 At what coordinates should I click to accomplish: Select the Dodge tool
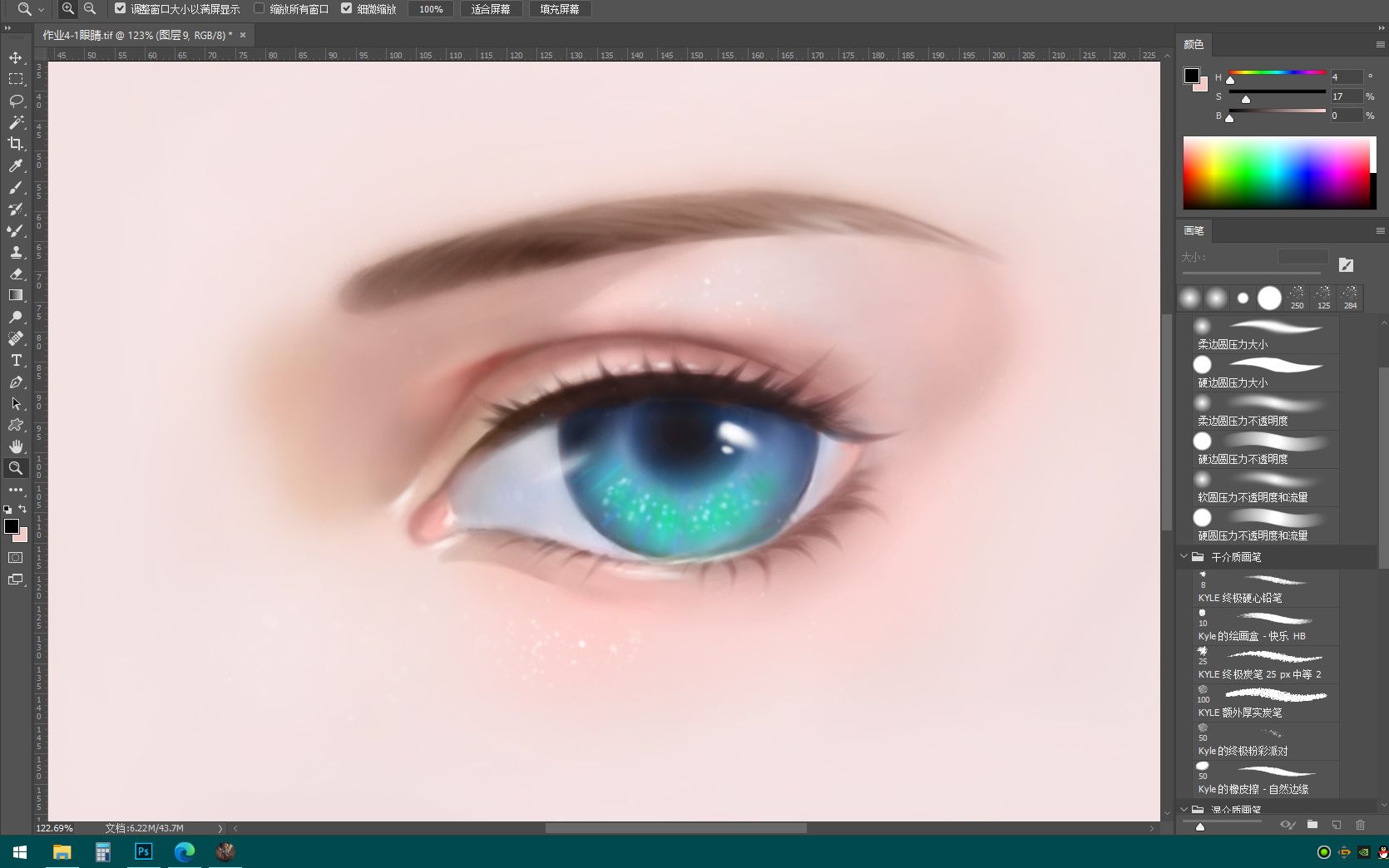16,317
